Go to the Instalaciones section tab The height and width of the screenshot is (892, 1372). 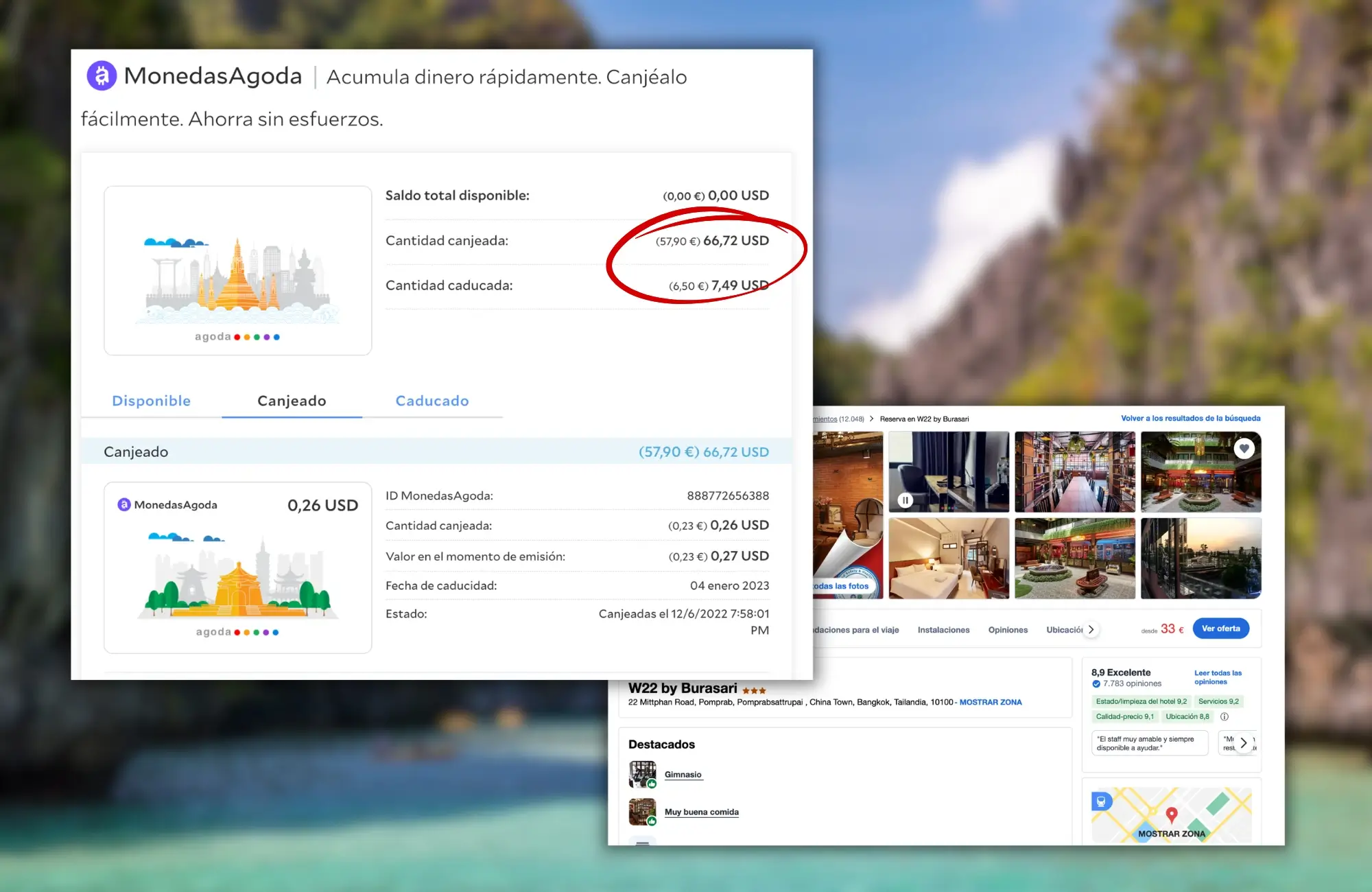(943, 630)
